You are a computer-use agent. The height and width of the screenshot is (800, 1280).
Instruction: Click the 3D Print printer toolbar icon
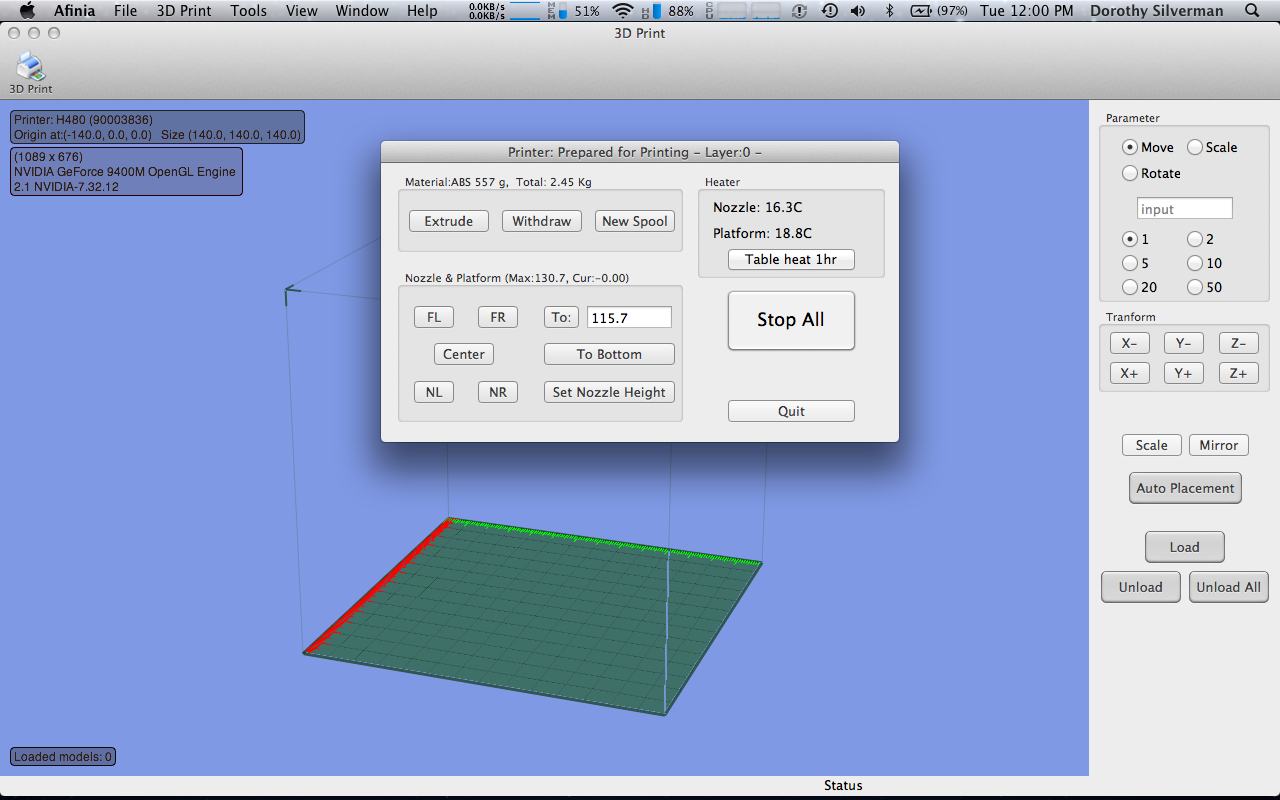click(x=31, y=68)
